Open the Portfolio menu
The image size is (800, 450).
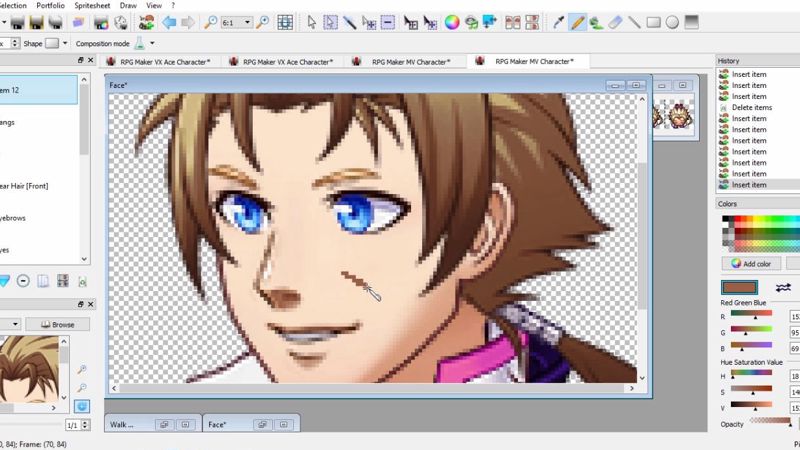tap(50, 5)
